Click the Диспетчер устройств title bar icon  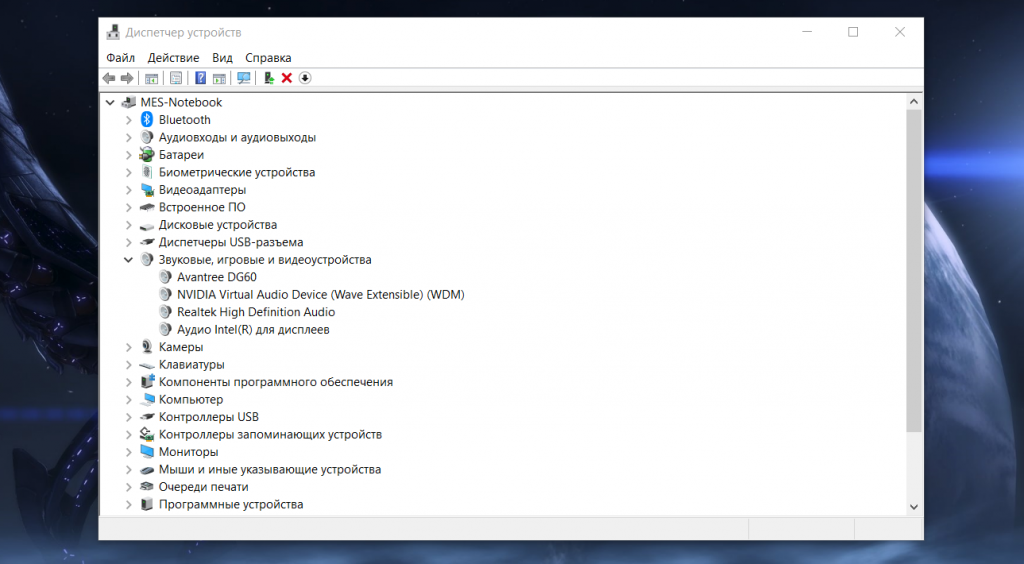[114, 32]
